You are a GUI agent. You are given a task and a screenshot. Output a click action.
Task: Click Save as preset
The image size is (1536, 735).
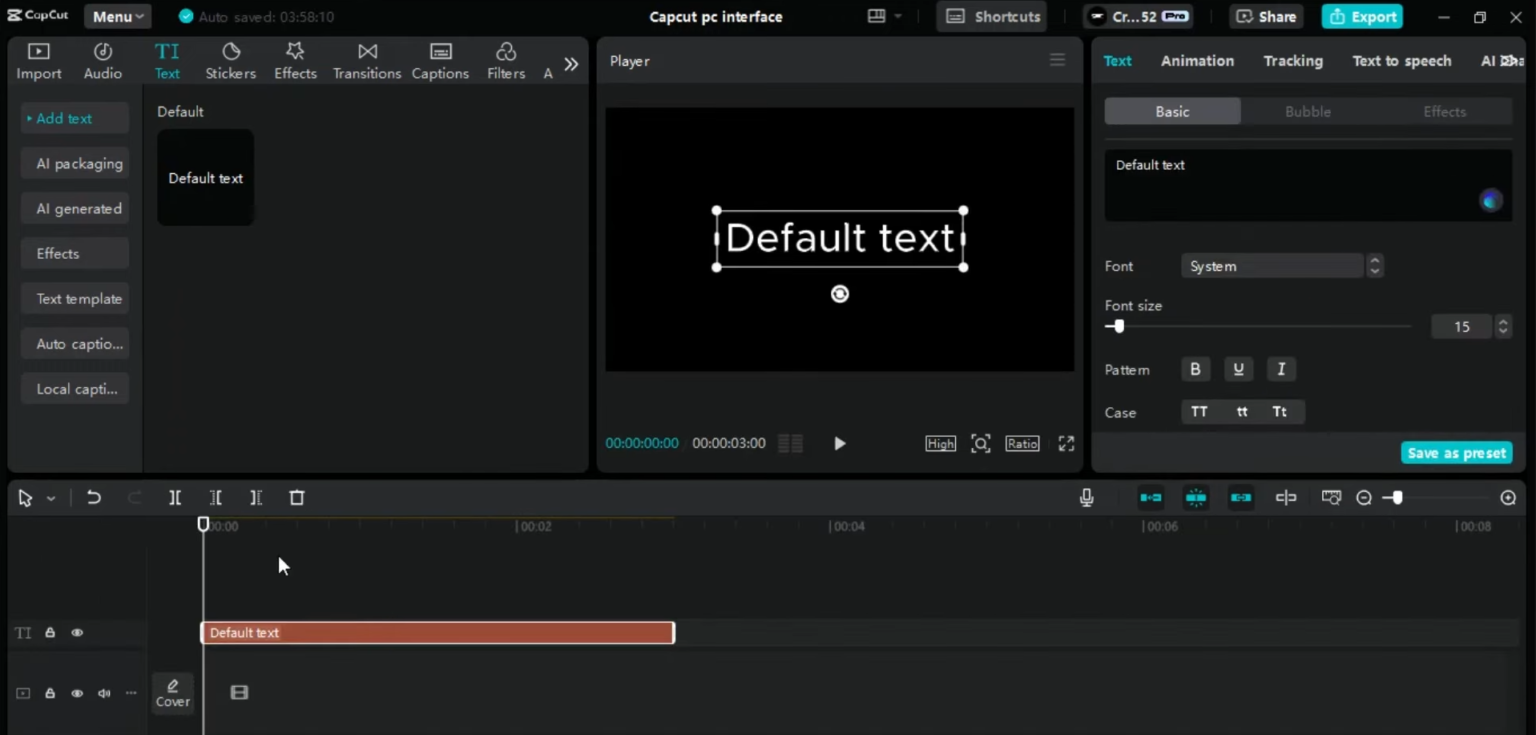[x=1457, y=453]
